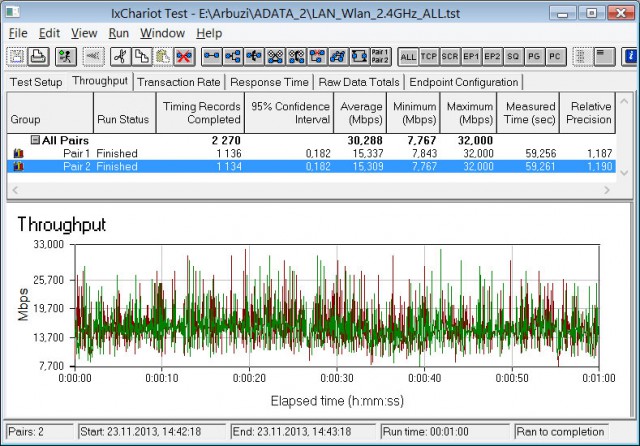The height and width of the screenshot is (446, 640).
Task: Click the Minimum (Mbps) column header
Action: [413, 113]
